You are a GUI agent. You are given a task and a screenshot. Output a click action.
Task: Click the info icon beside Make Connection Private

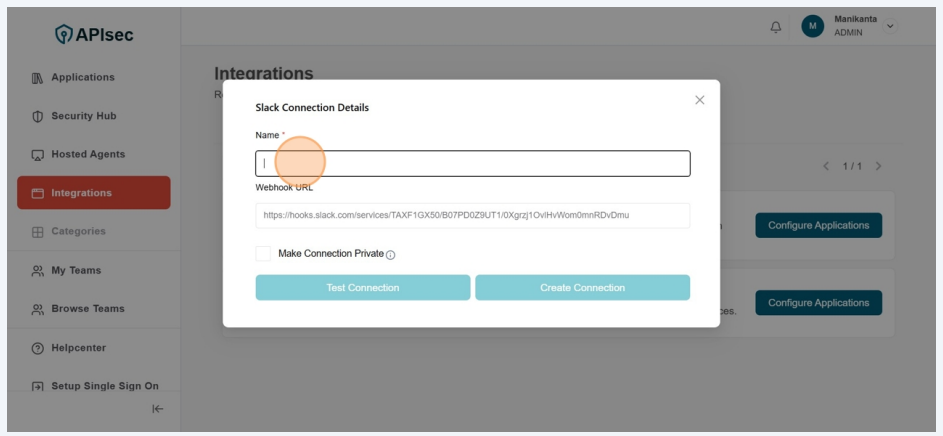coord(390,255)
